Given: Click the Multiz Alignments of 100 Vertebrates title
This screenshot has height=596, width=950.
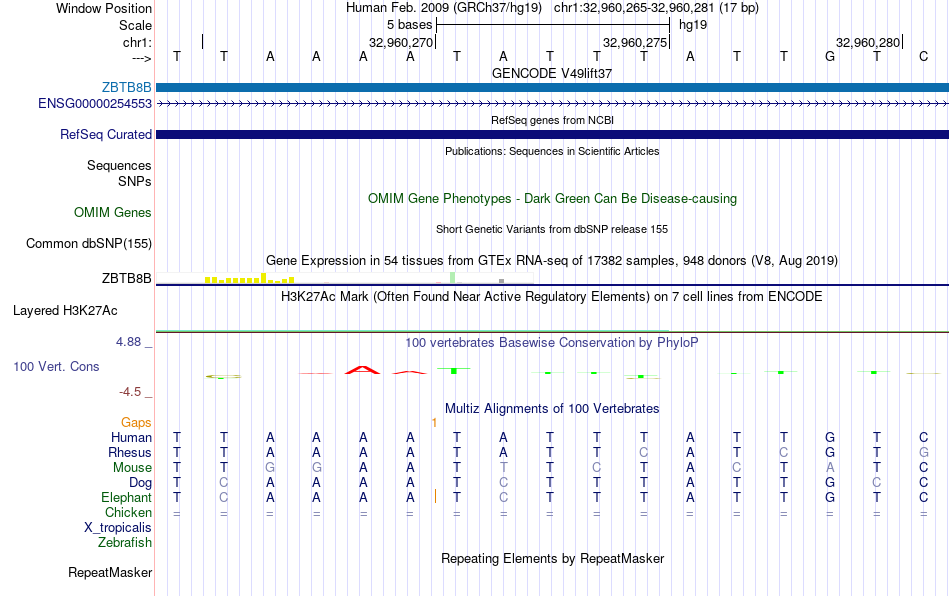Looking at the screenshot, I should (552, 409).
